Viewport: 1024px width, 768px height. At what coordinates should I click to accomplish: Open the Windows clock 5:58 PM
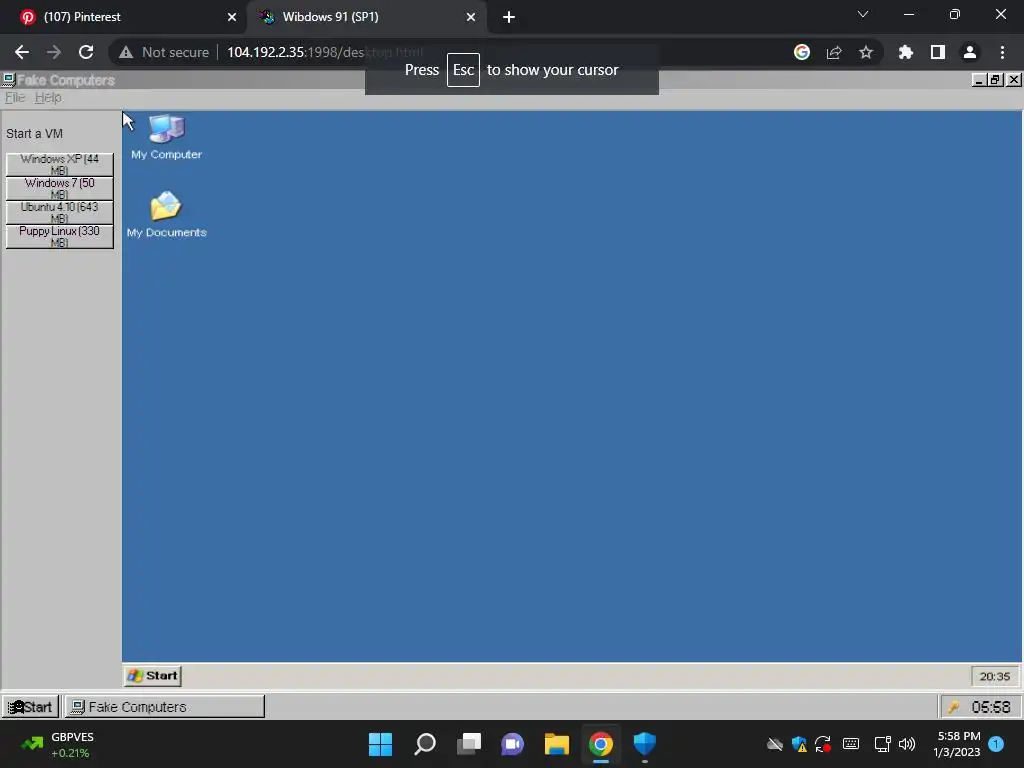pos(957,744)
